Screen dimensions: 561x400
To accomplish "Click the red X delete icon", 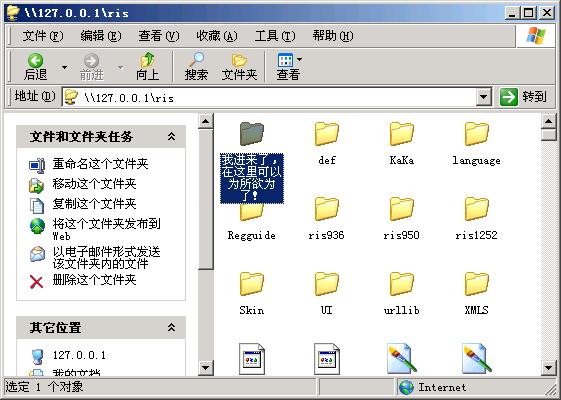I will pos(36,282).
